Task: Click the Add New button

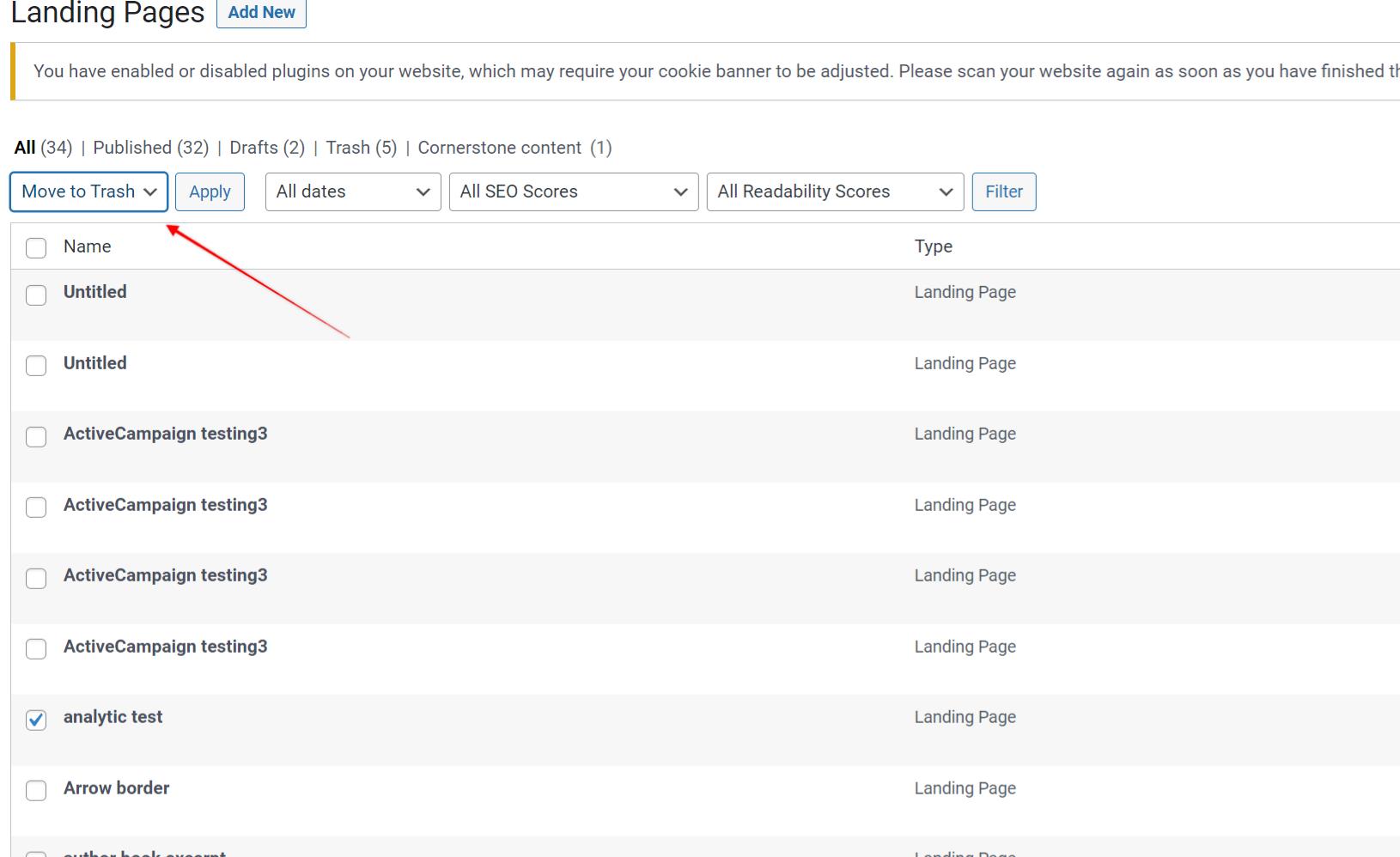Action: tap(261, 12)
